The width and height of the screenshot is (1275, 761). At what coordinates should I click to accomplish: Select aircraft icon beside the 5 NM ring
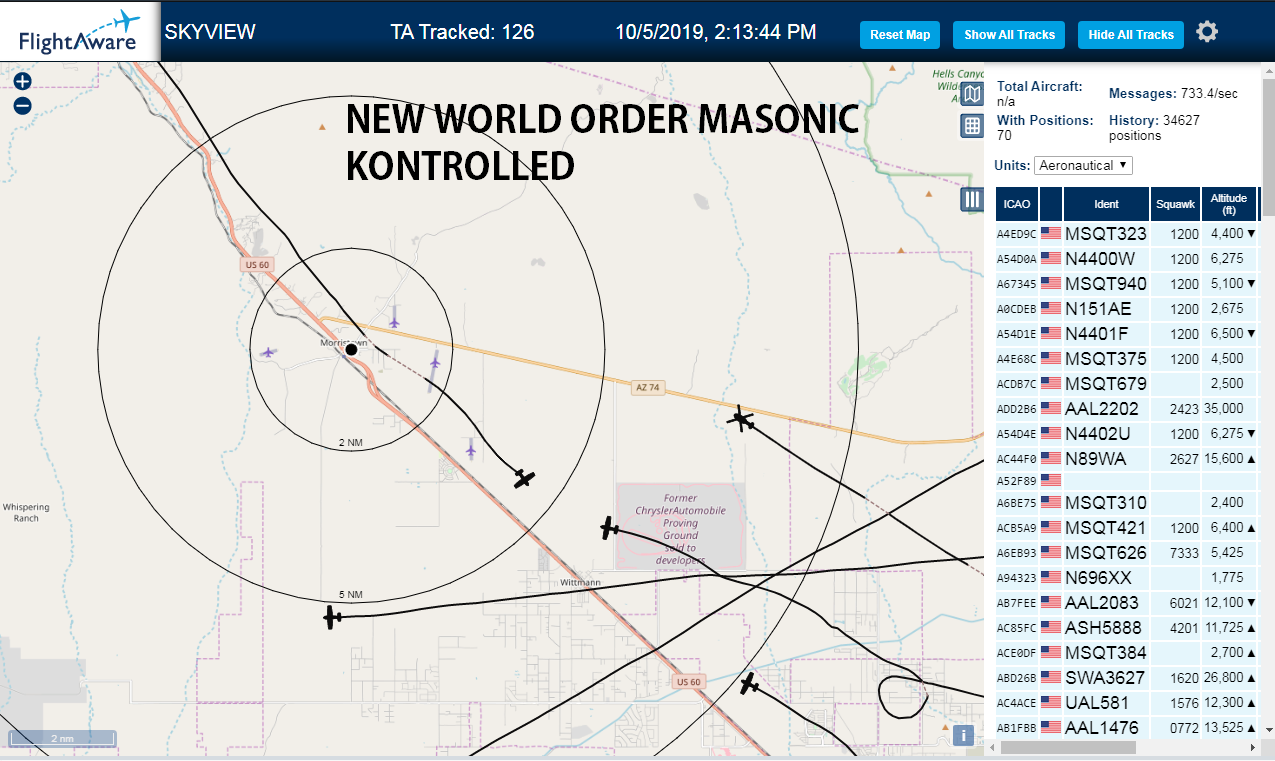(x=333, y=617)
